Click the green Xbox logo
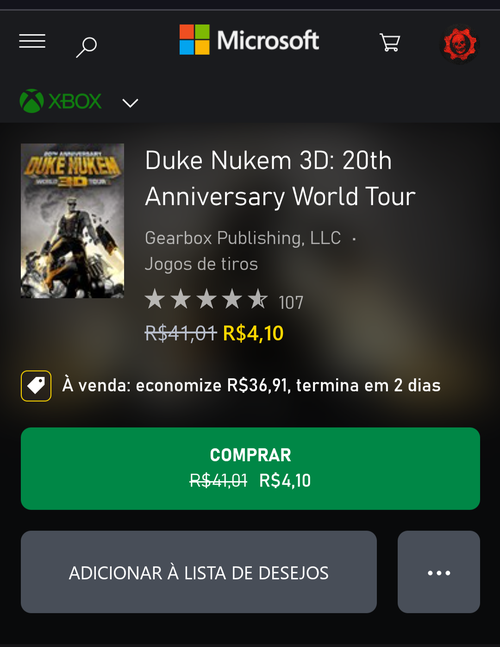 [x=61, y=101]
